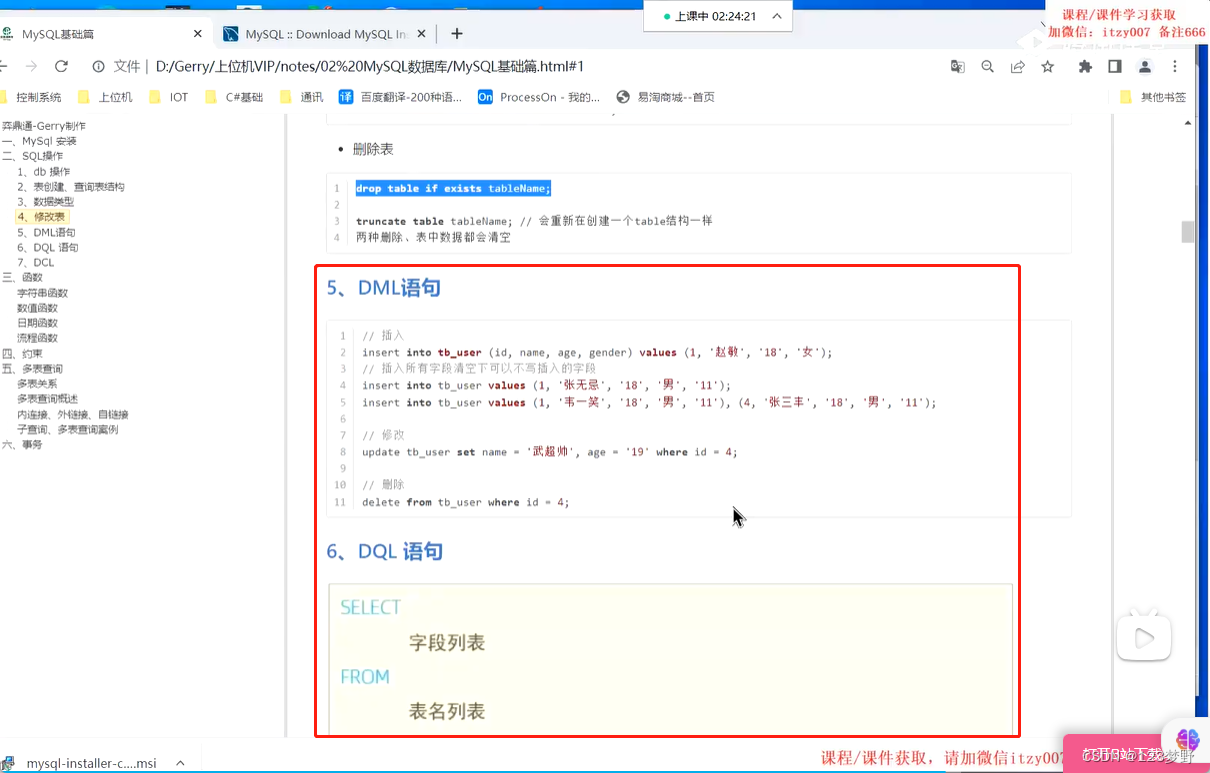
Task: Open 多表查询概述 outline entry
Action: [47, 399]
